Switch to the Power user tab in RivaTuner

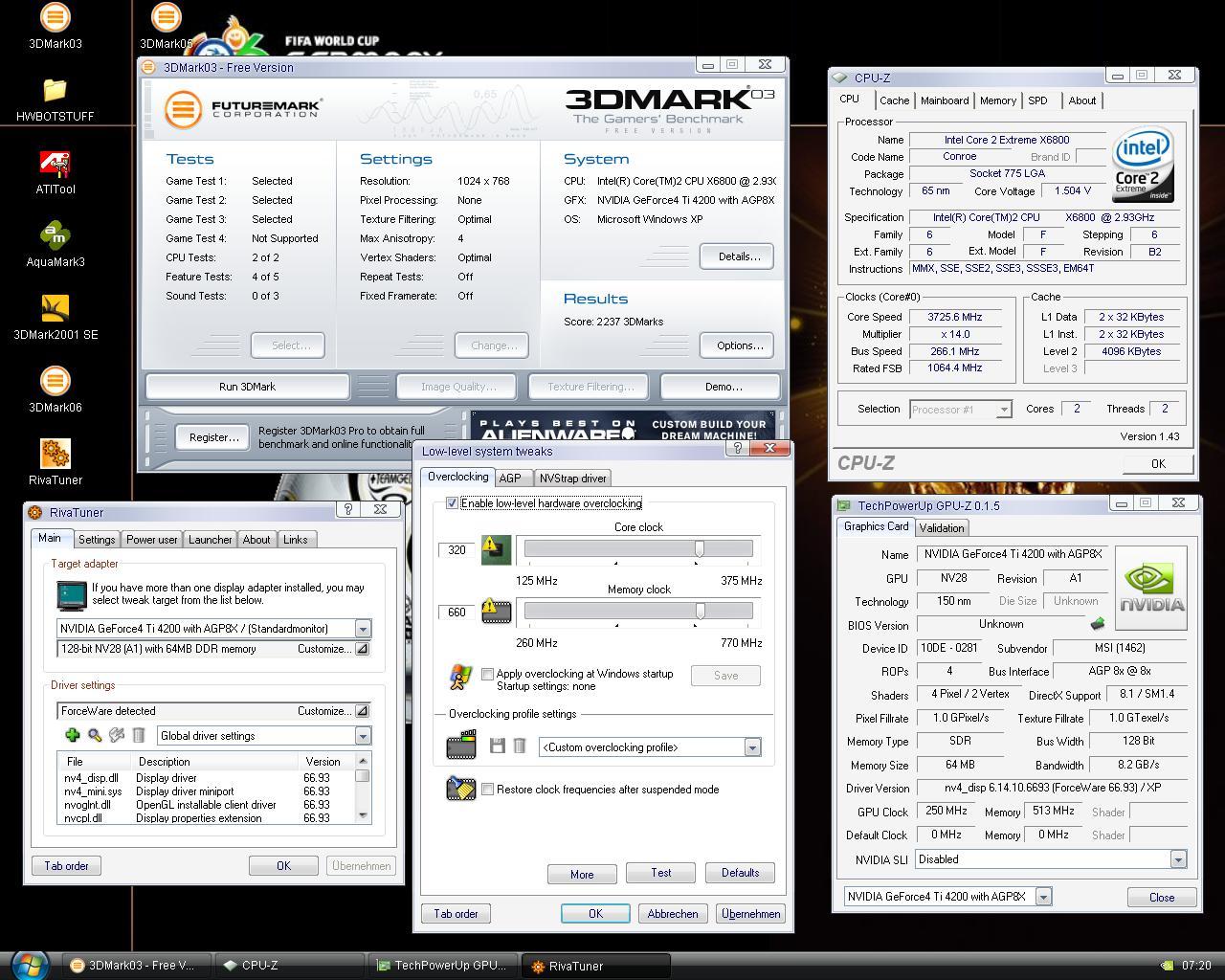[152, 540]
